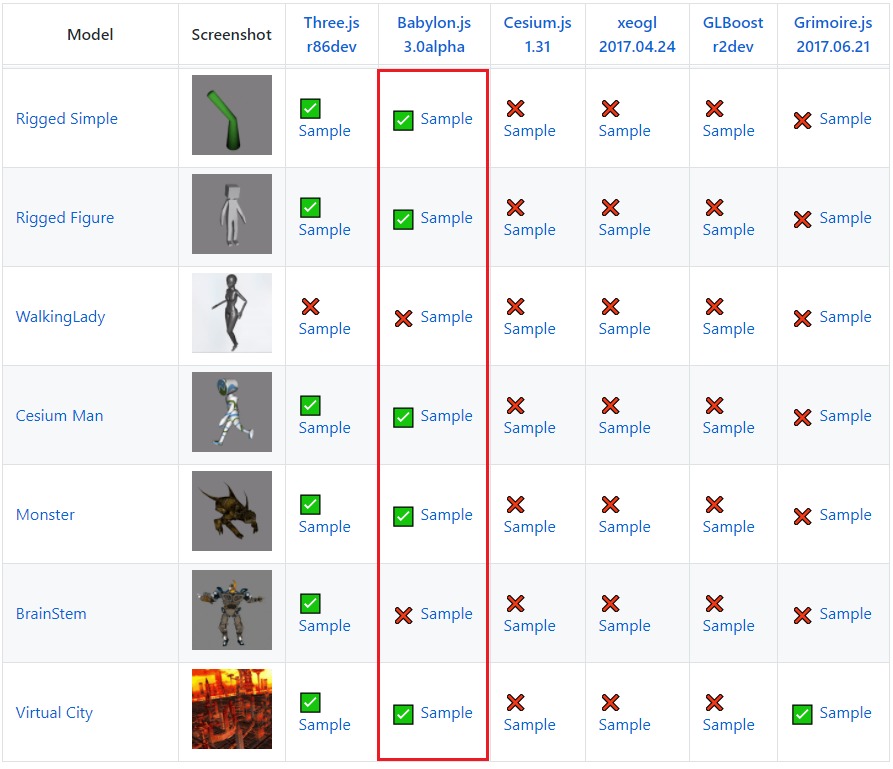
Task: Click the red X in GLBoost Monster cell
Action: pos(714,505)
